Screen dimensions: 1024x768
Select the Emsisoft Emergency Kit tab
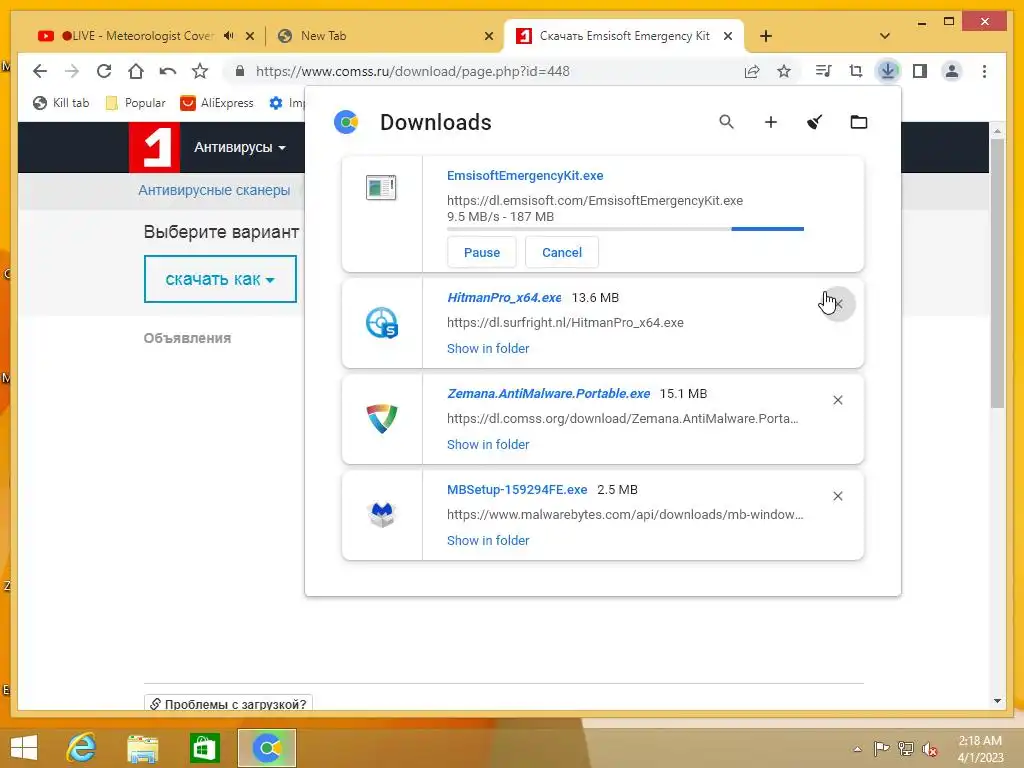click(x=624, y=36)
